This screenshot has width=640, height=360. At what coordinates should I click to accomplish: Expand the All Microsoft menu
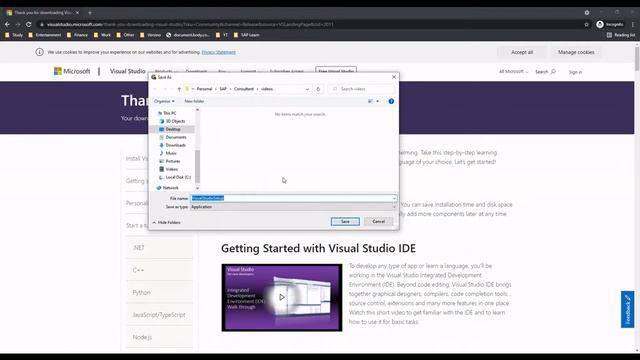513,71
